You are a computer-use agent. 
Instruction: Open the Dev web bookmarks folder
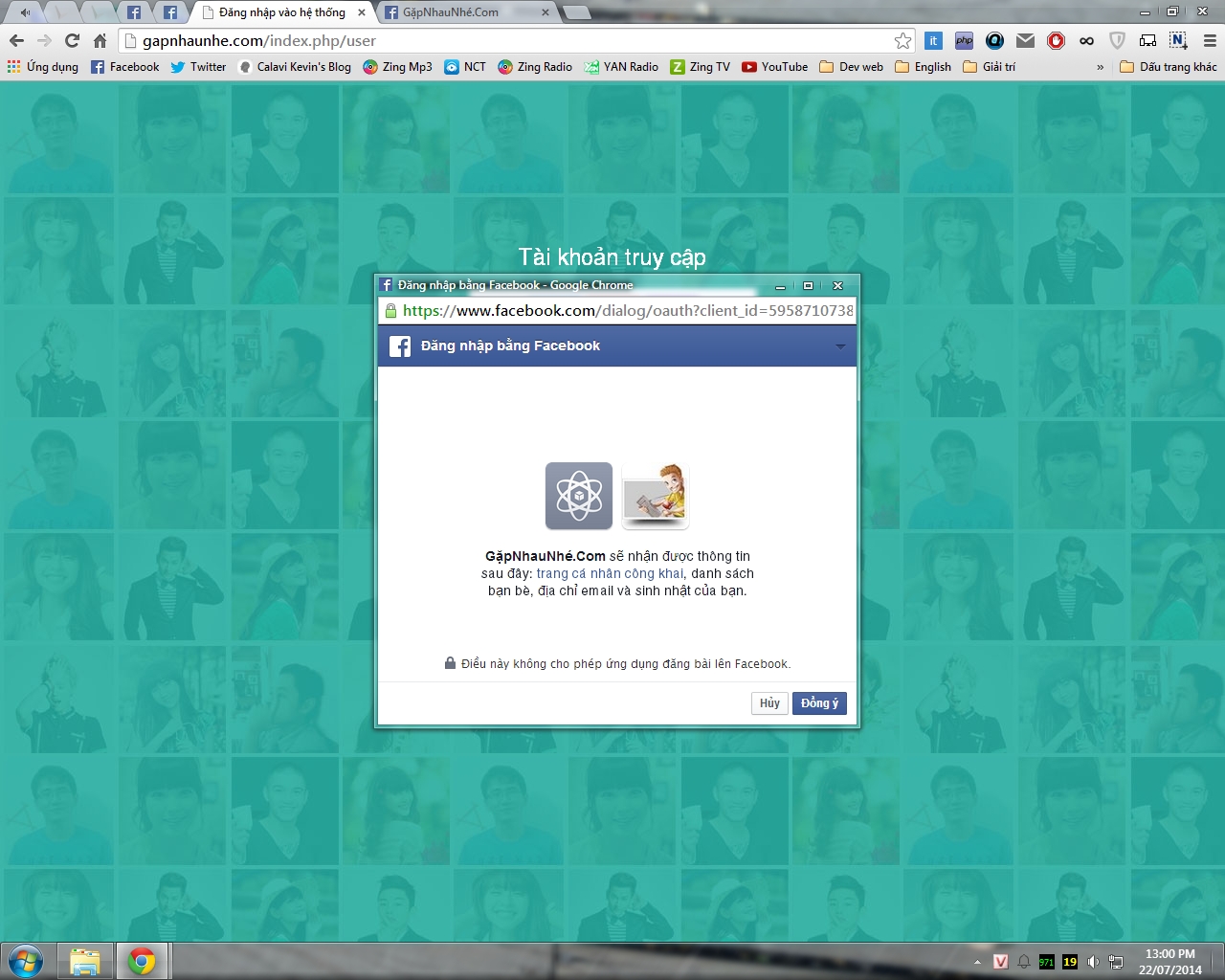click(852, 67)
